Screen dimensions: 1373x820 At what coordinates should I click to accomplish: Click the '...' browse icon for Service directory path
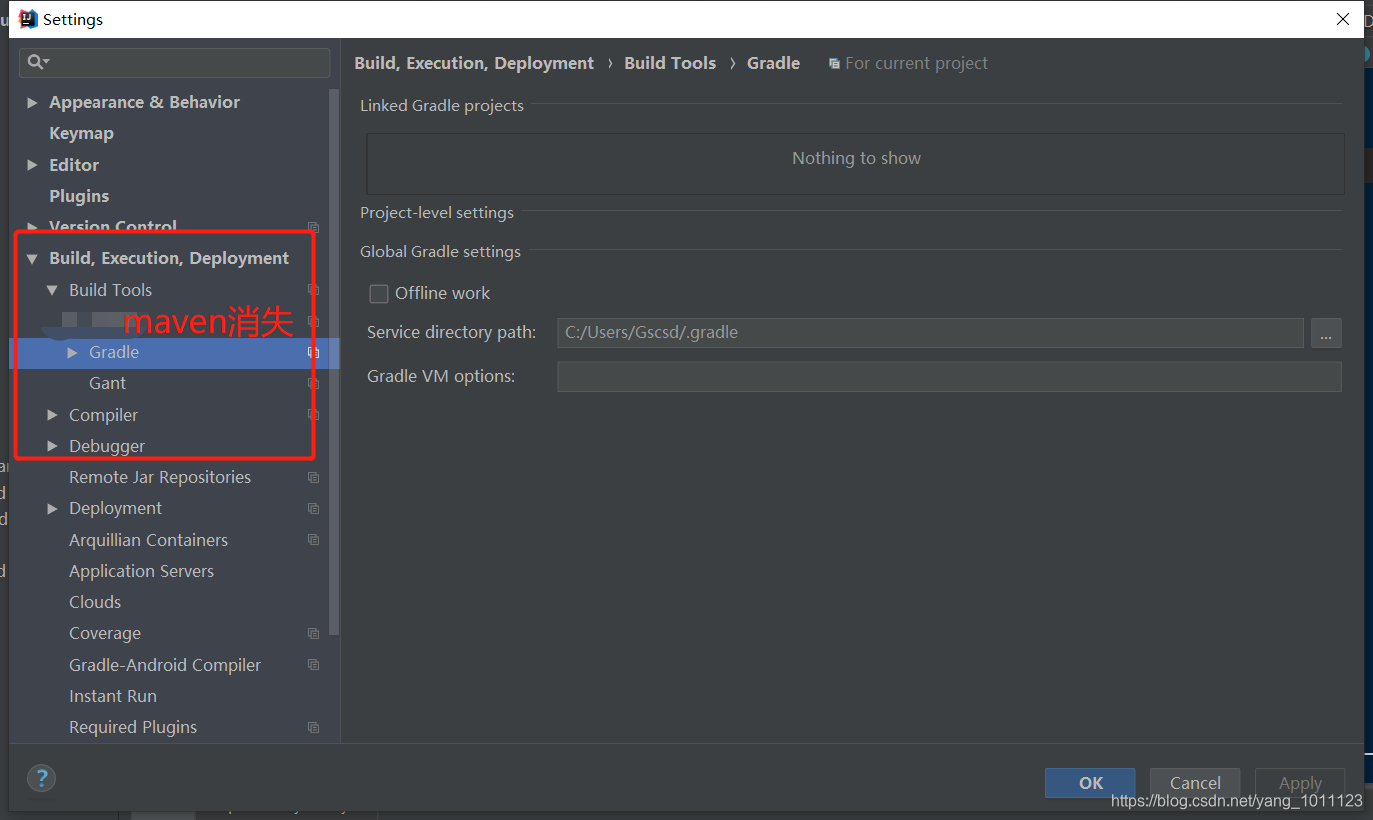pyautogui.click(x=1326, y=333)
